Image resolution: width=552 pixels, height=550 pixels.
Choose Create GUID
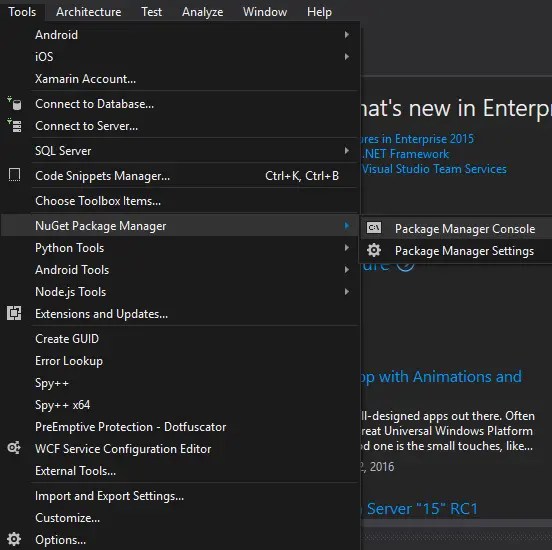point(180,339)
